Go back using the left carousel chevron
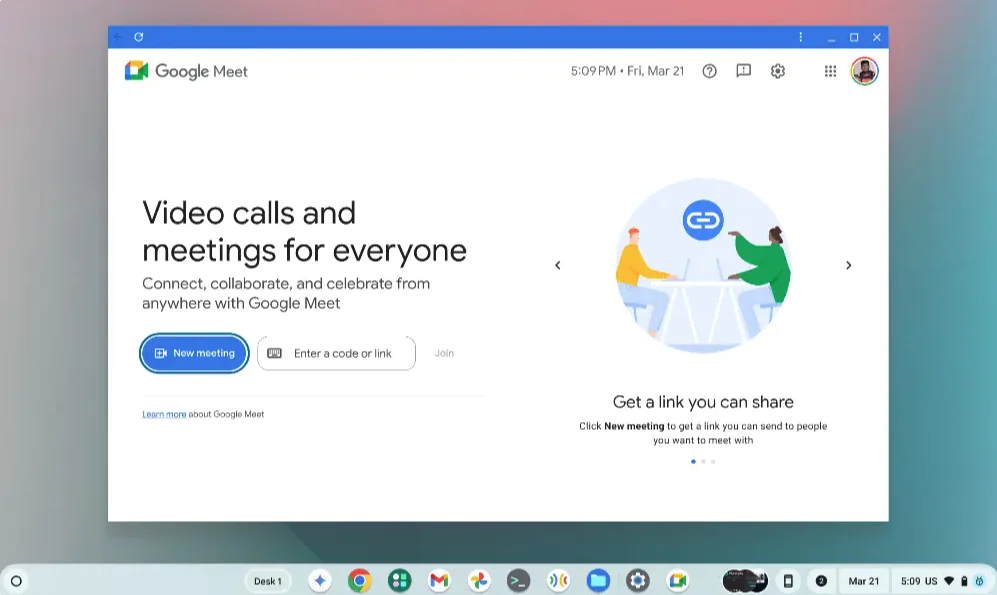 558,265
